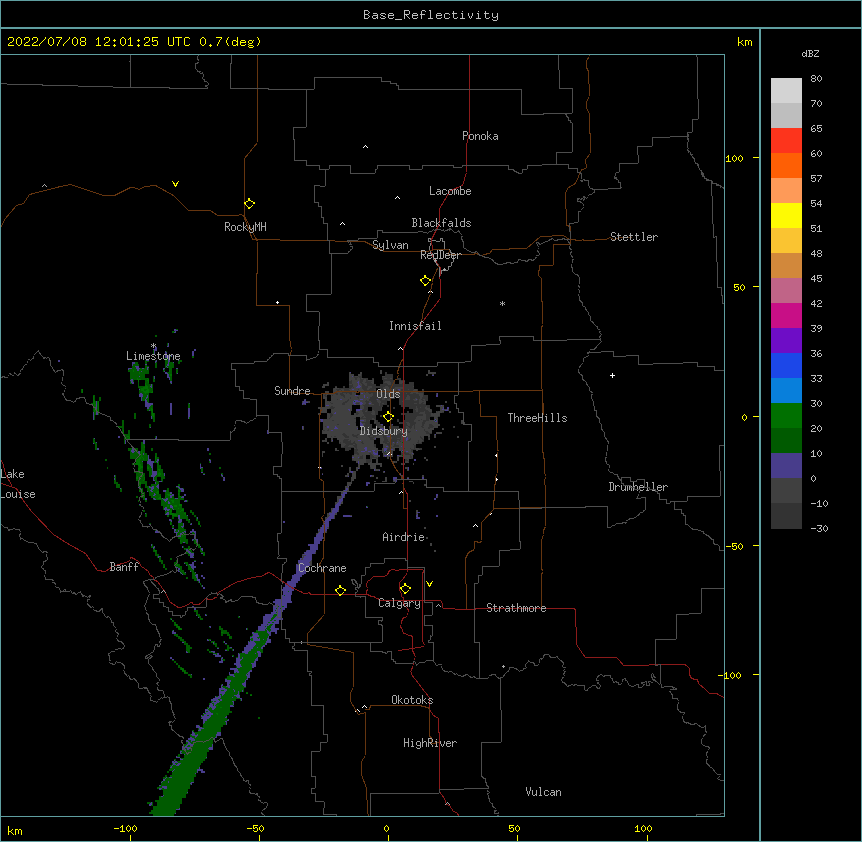
Task: Select the light gray 80 dBZ legend swatch
Action: point(786,91)
